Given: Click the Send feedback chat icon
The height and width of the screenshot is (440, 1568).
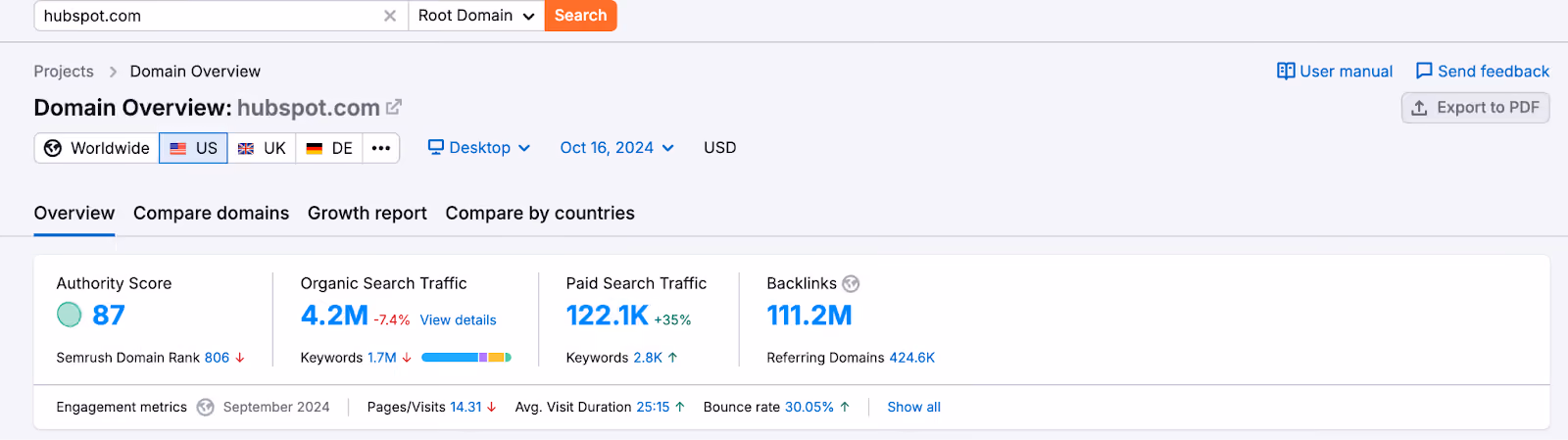Looking at the screenshot, I should point(1424,71).
